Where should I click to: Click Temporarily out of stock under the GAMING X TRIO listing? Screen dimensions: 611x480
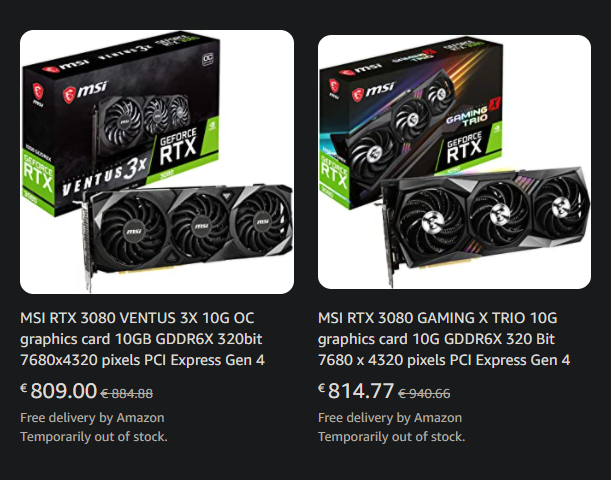[x=392, y=437]
